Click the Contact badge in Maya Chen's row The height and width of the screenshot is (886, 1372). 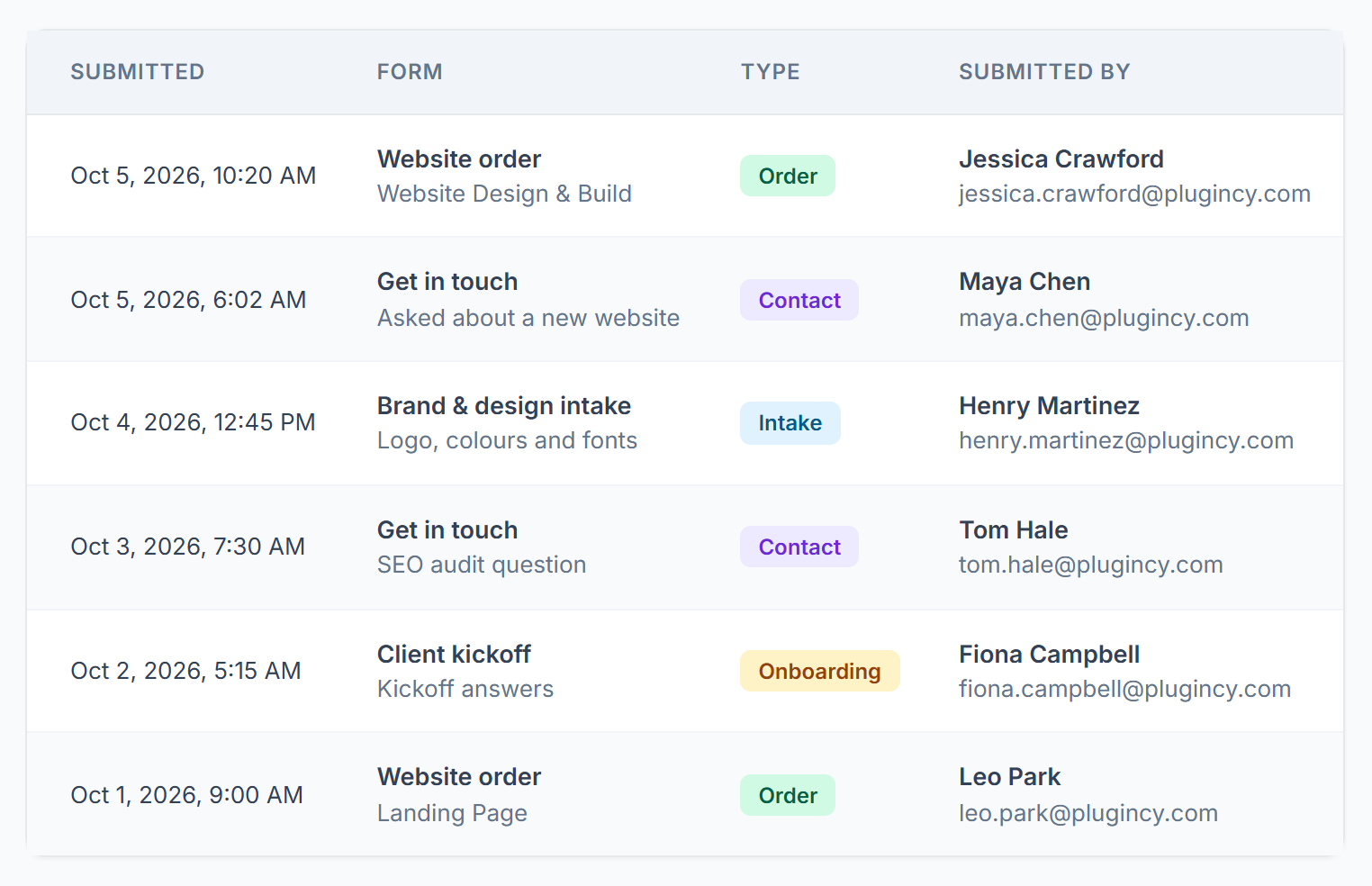point(799,300)
